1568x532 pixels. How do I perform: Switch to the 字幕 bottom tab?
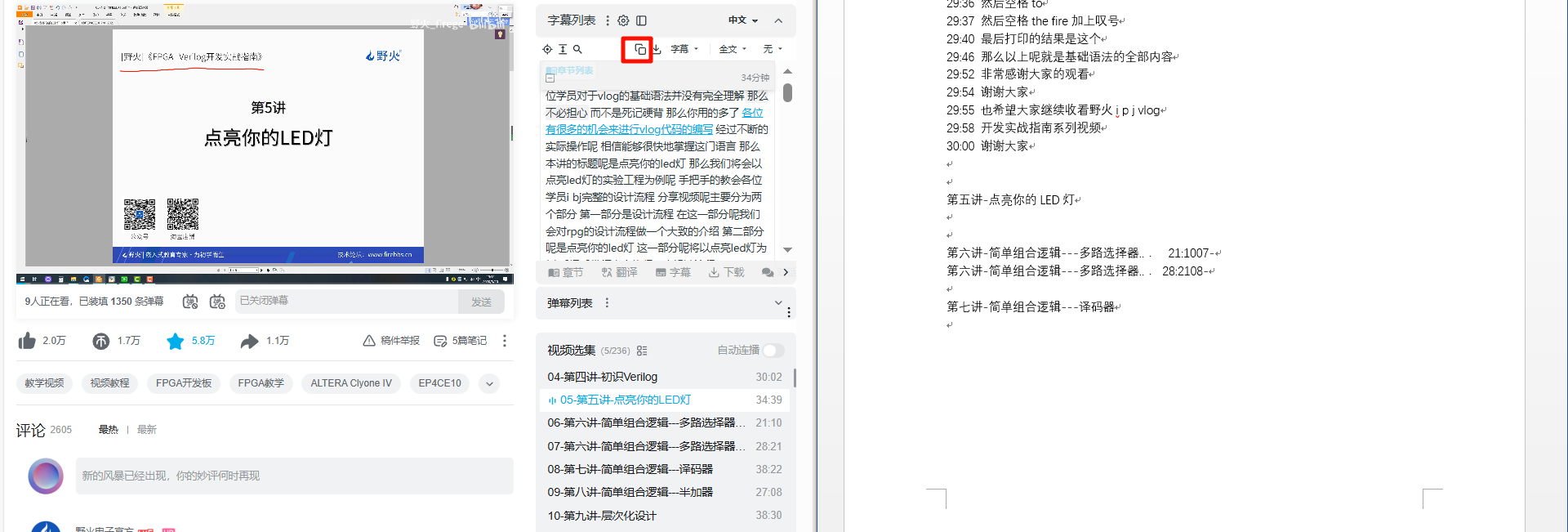(673, 272)
